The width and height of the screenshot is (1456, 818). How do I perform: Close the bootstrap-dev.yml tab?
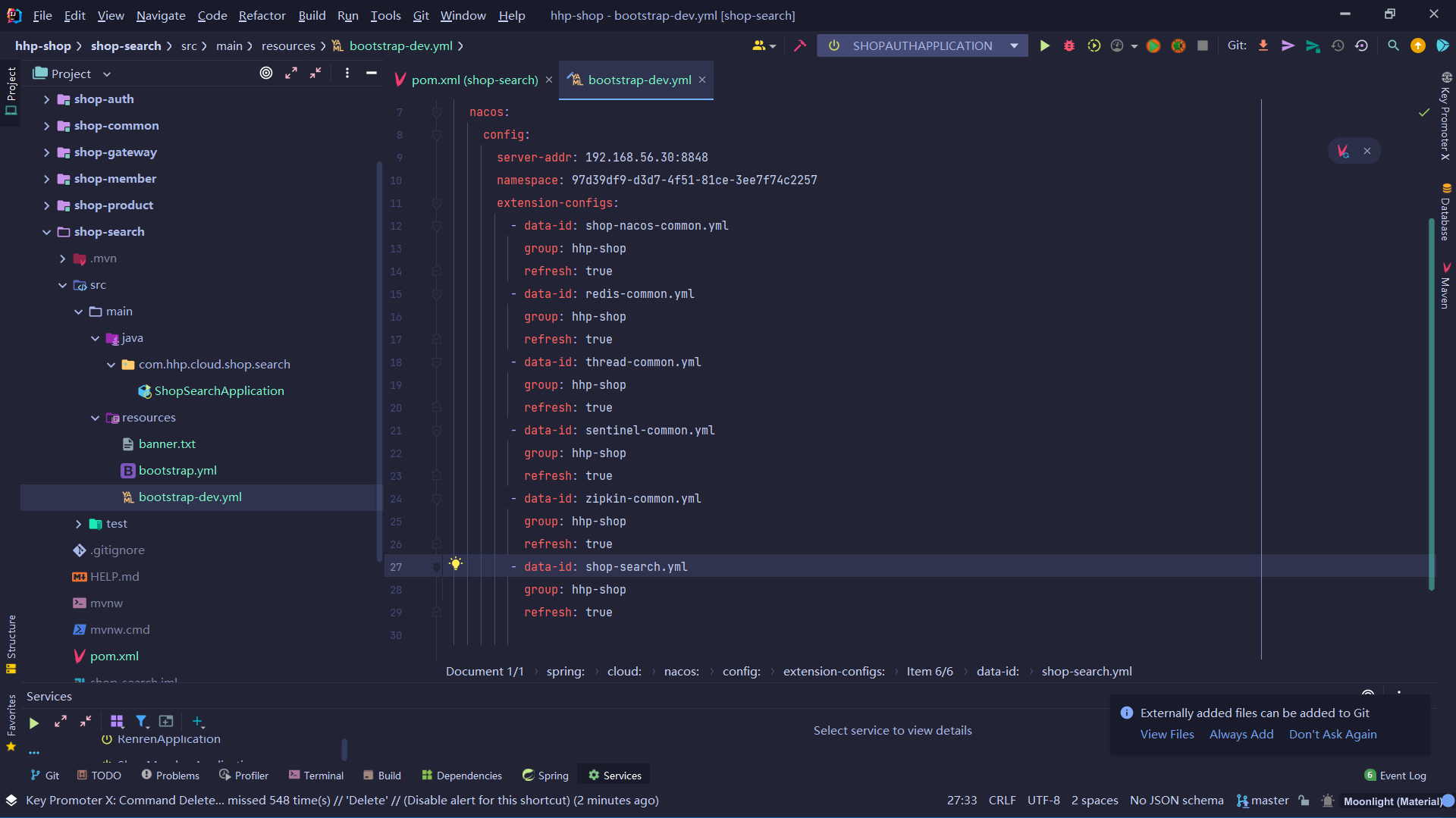click(x=702, y=80)
